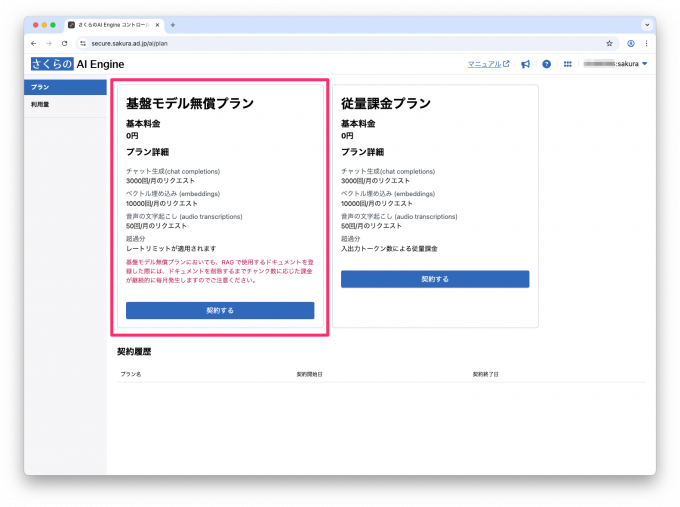The image size is (680, 507).
Task: Select 利用量 in the sidebar
Action: (x=65, y=105)
